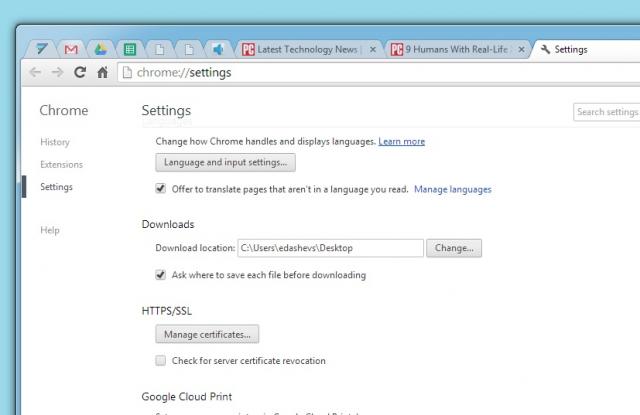
Task: Switch to the Google Drive pinned tab
Action: click(100, 49)
